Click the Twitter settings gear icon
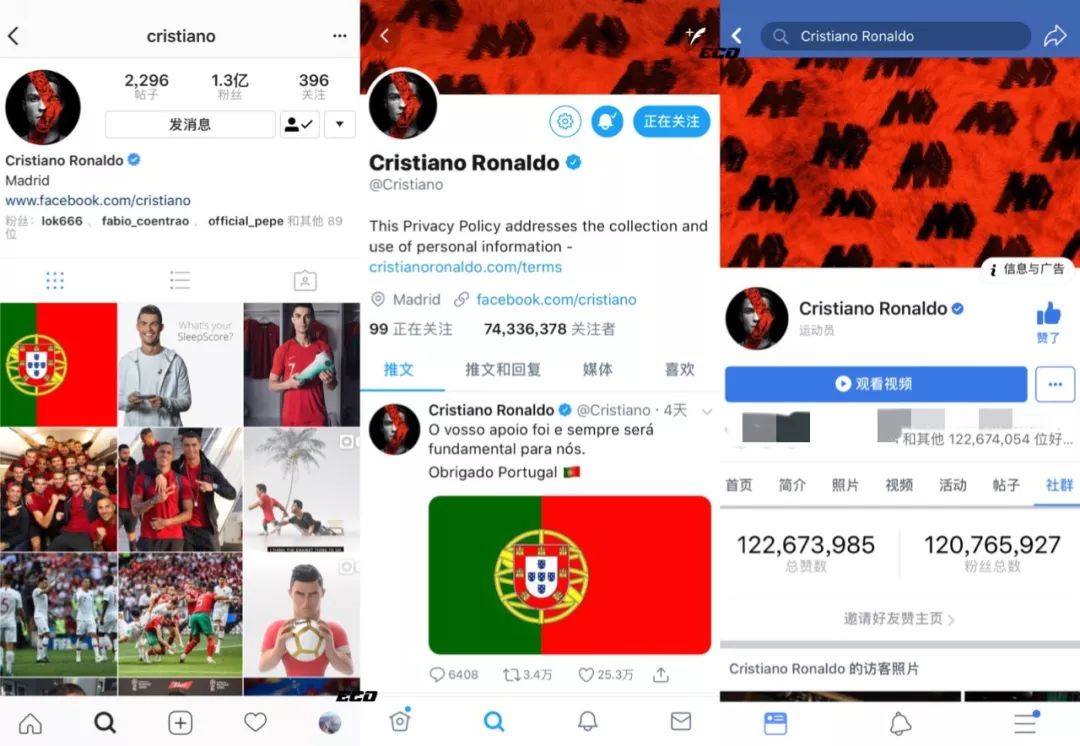Screen dimensions: 1080x746 click(x=565, y=121)
